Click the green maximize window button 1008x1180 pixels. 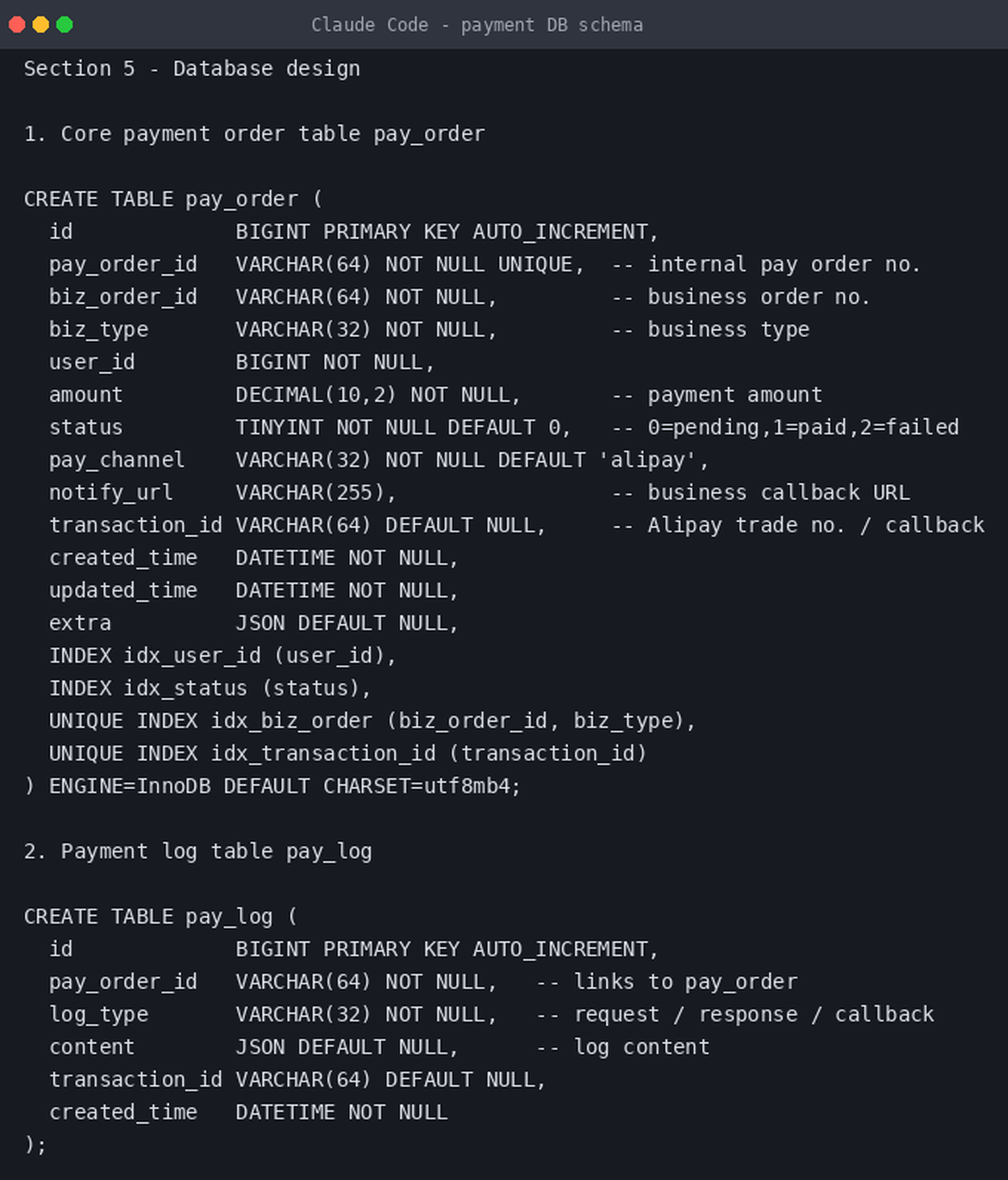pos(64,24)
